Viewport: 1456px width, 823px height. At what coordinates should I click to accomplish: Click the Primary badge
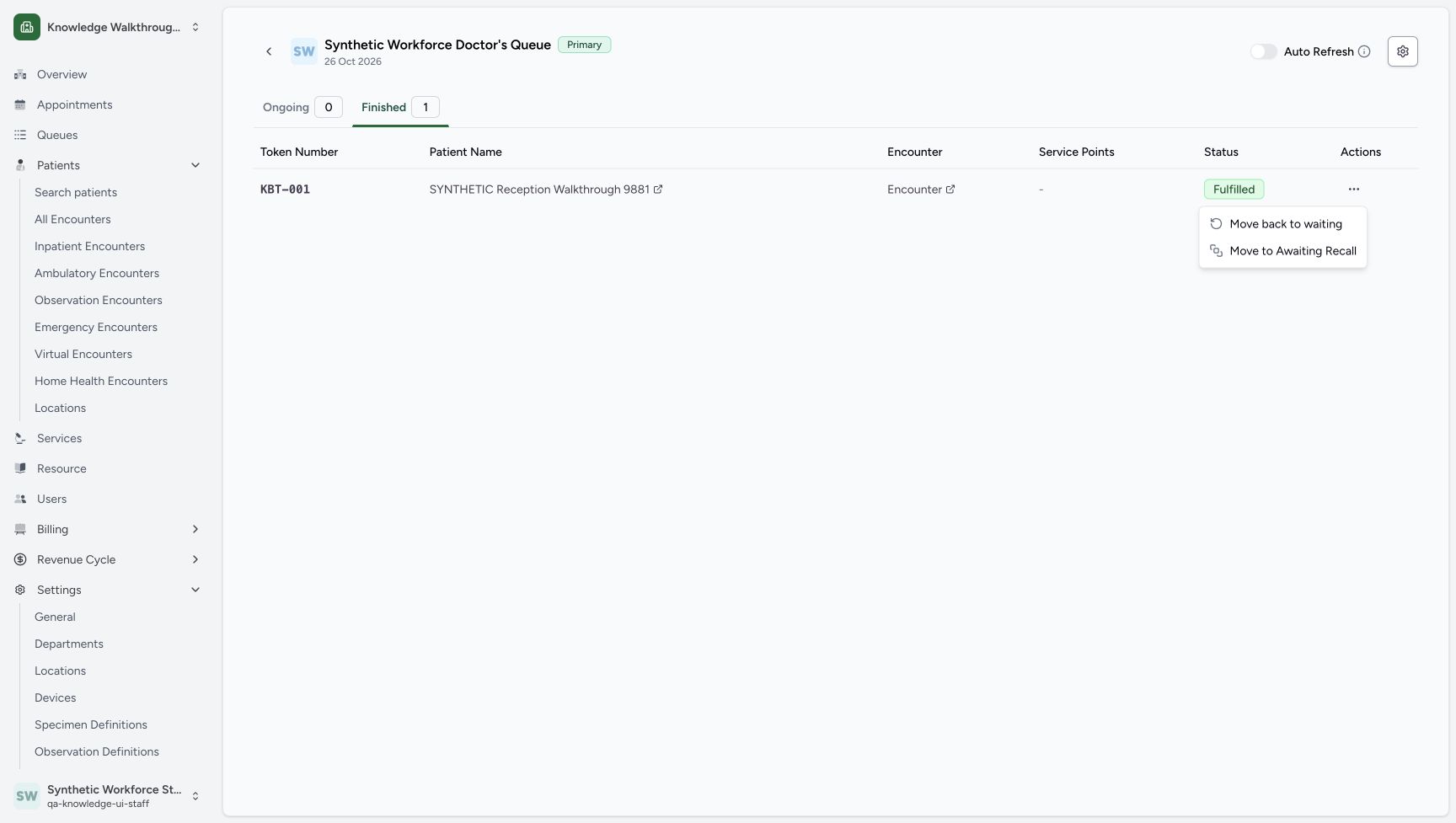tap(584, 45)
